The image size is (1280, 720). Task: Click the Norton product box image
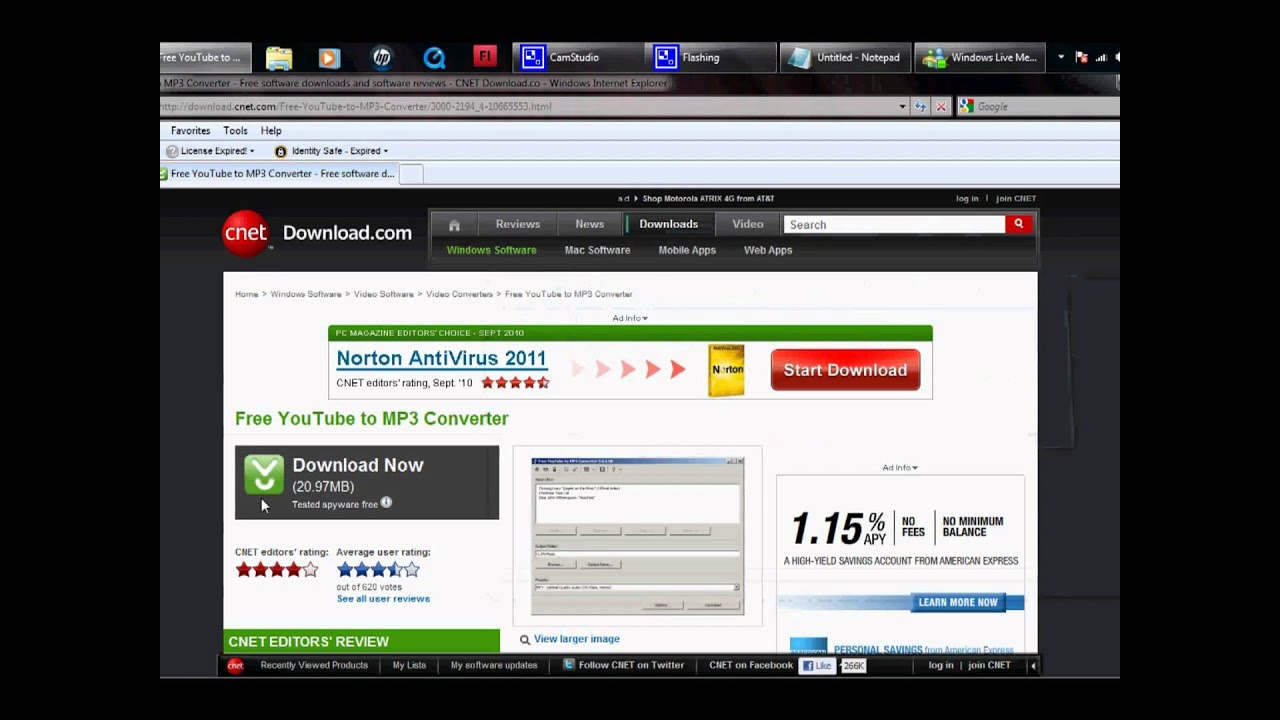[726, 371]
